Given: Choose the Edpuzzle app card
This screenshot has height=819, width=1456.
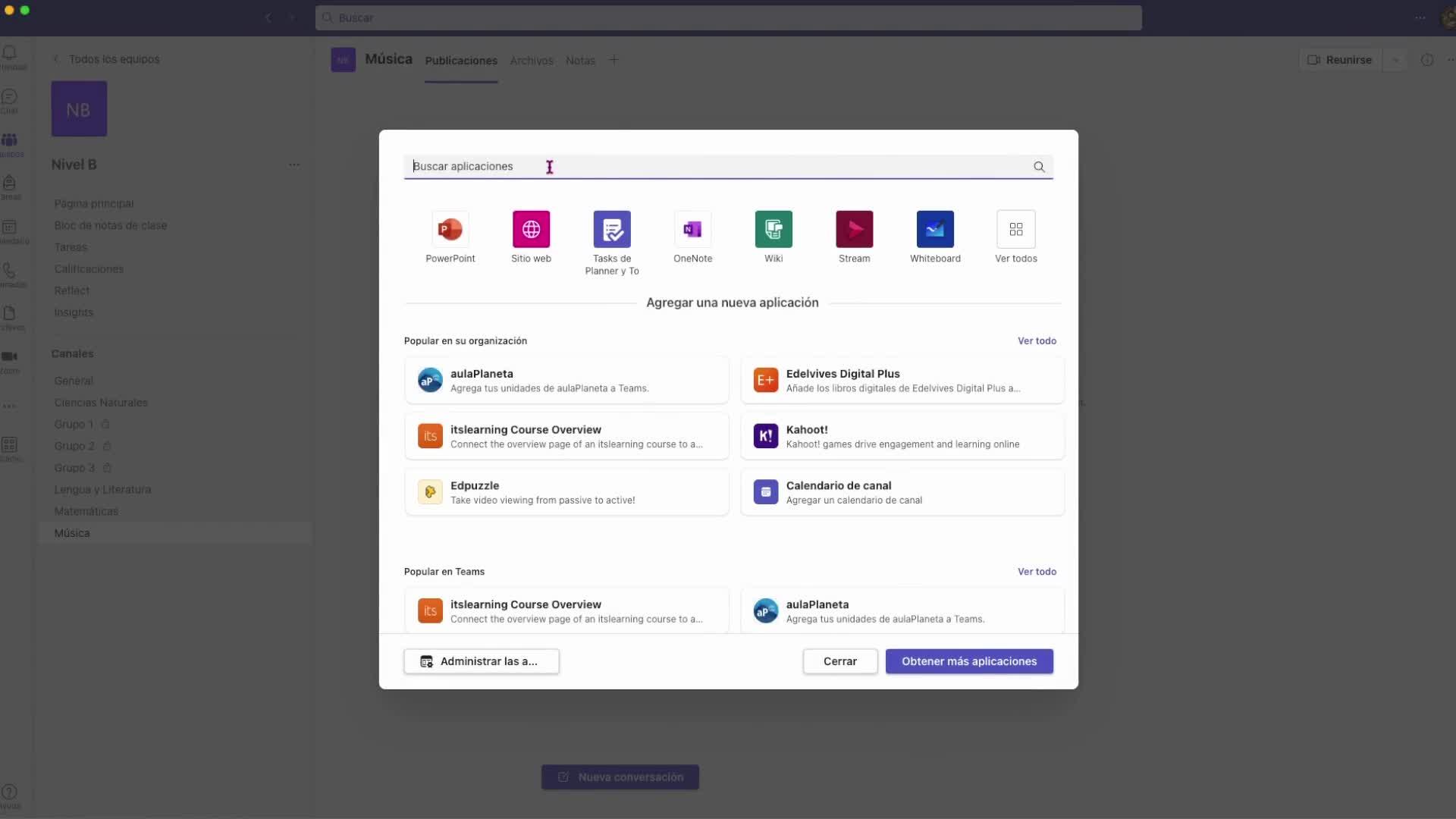Looking at the screenshot, I should [x=566, y=492].
